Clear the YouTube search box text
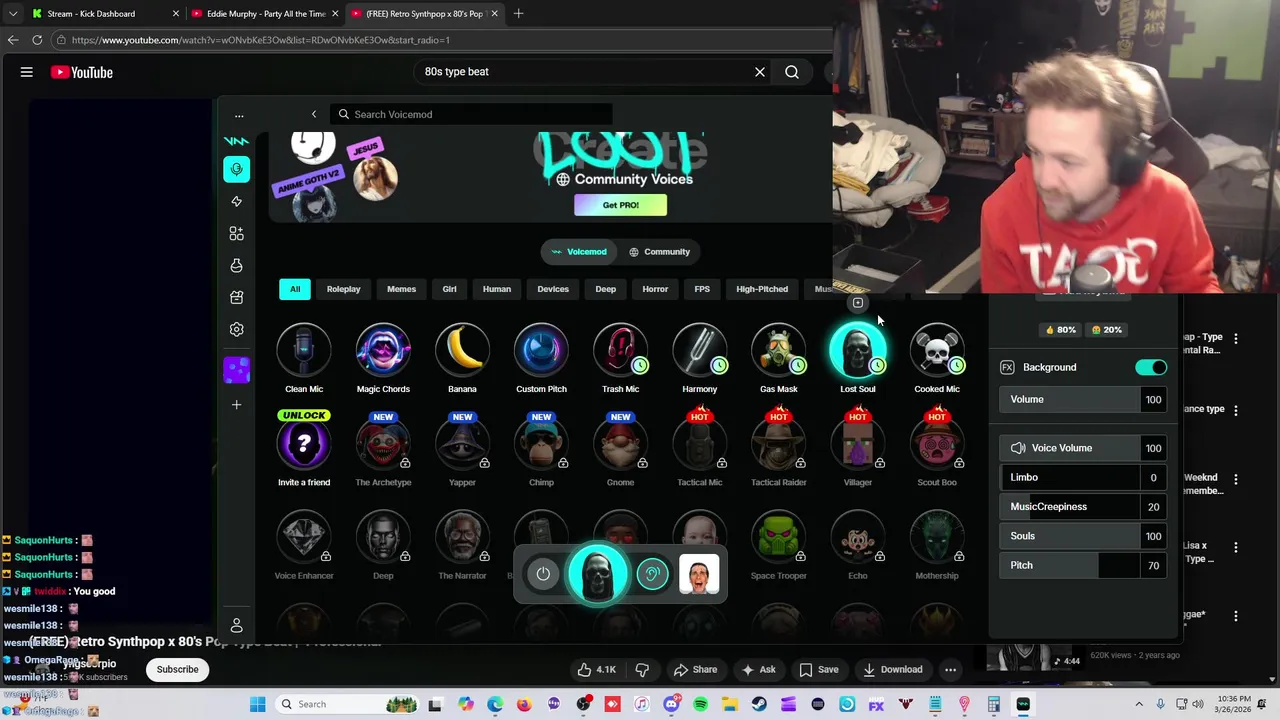The image size is (1280, 720). (760, 72)
